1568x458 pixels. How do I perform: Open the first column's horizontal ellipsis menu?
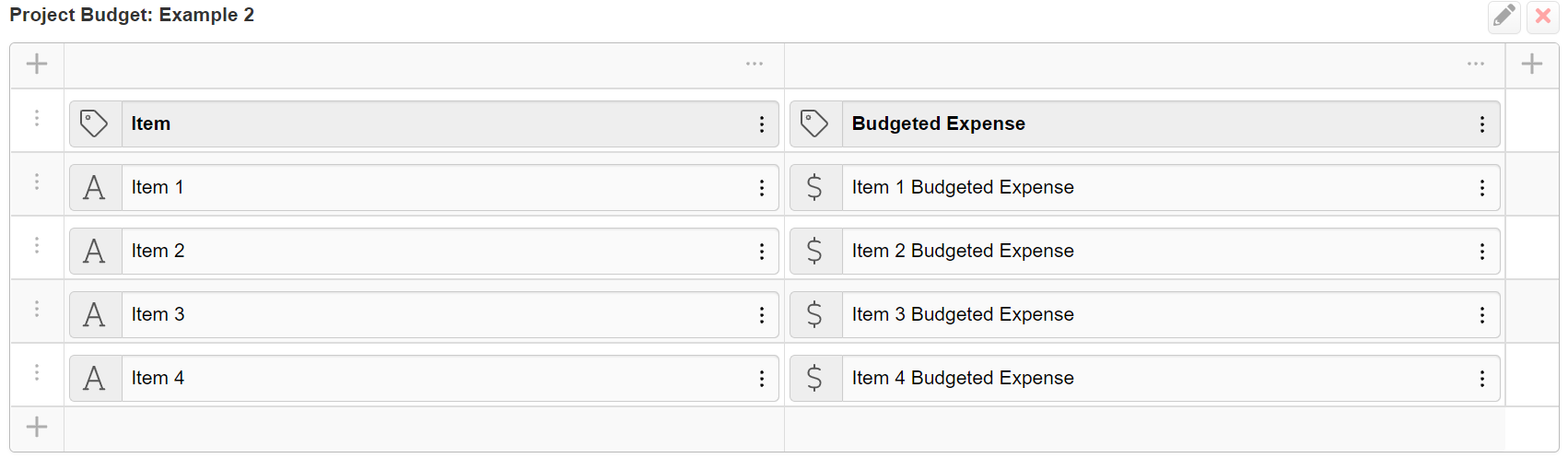point(755,64)
